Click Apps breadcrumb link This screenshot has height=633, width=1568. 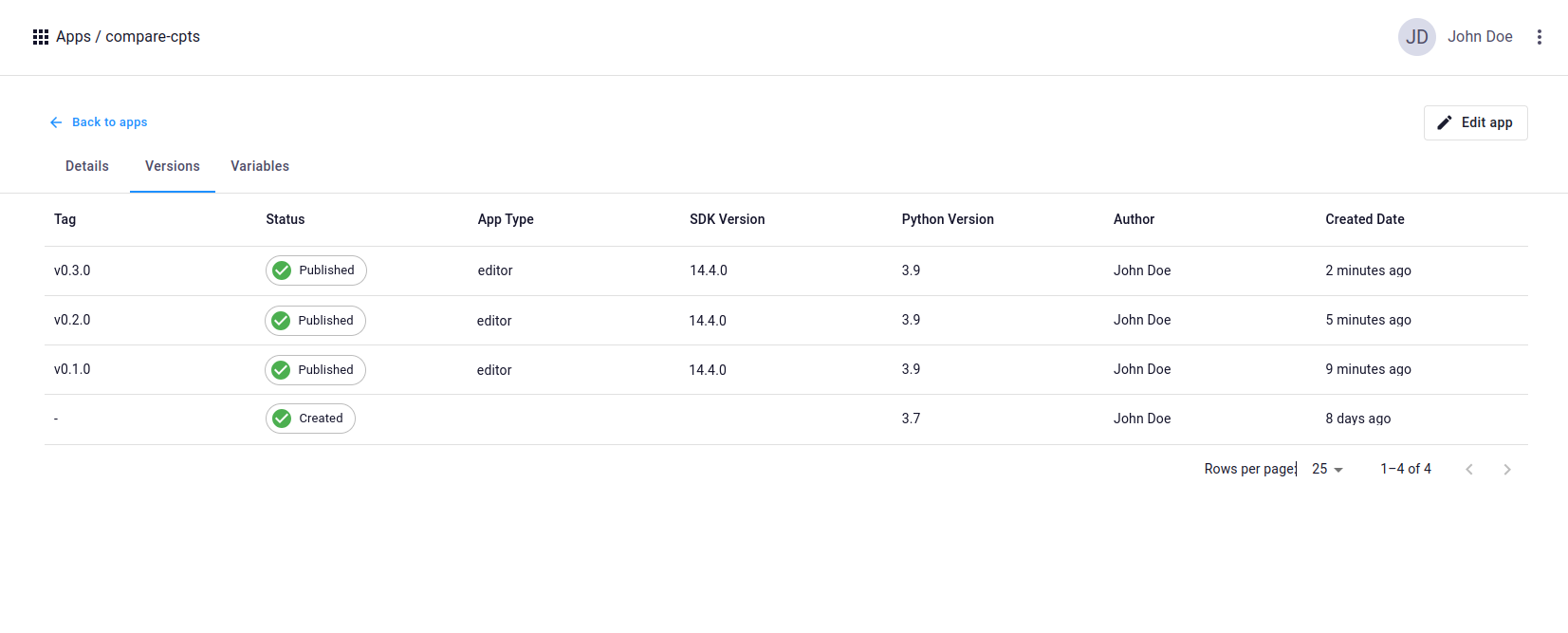(73, 36)
